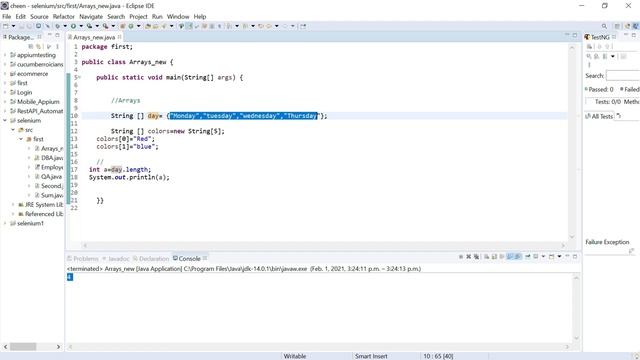Open the Display Selected Console dropdown
This screenshot has height=360, width=640.
pos(543,257)
